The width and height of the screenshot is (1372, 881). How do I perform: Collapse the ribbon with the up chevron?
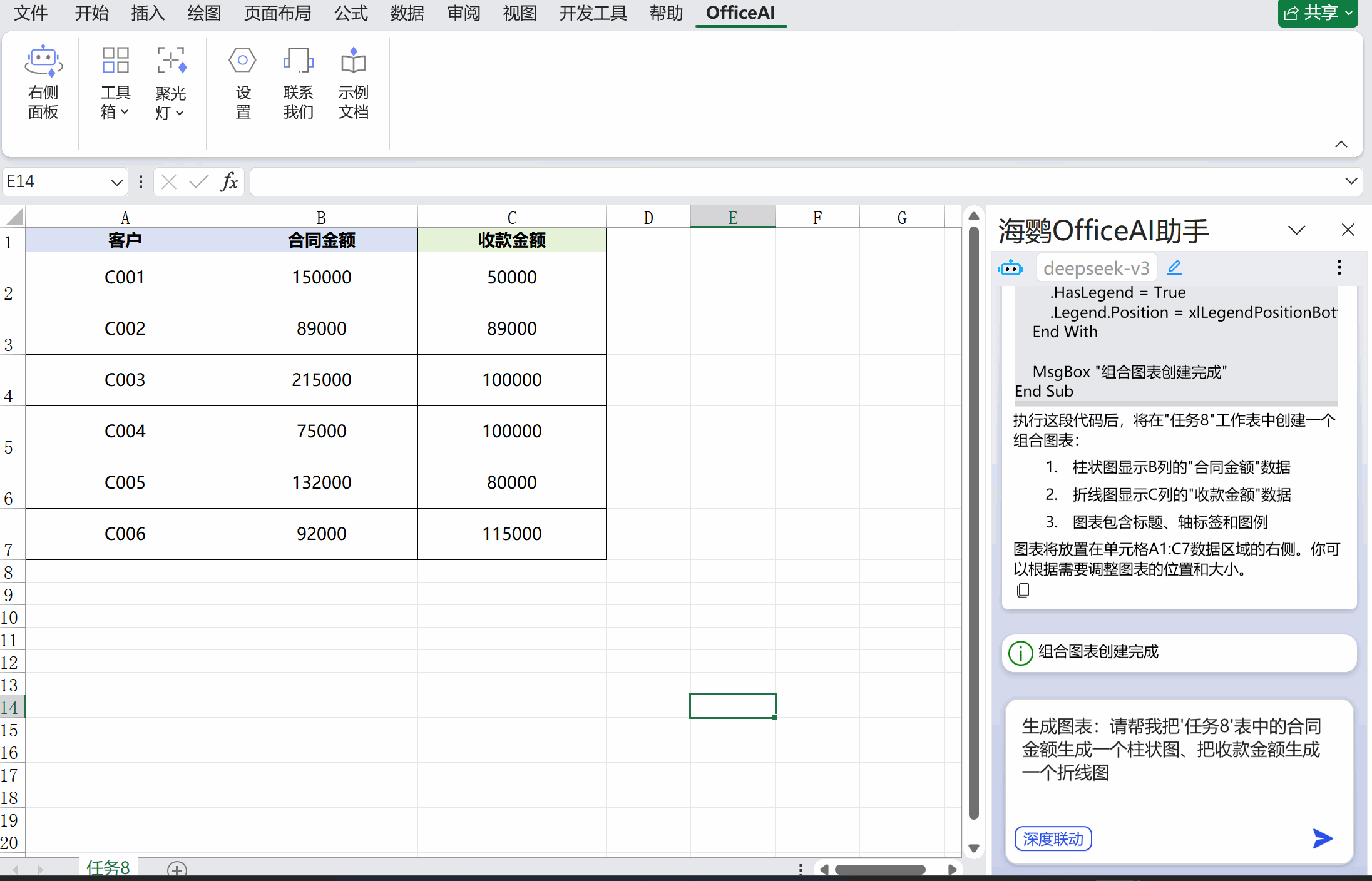point(1341,145)
